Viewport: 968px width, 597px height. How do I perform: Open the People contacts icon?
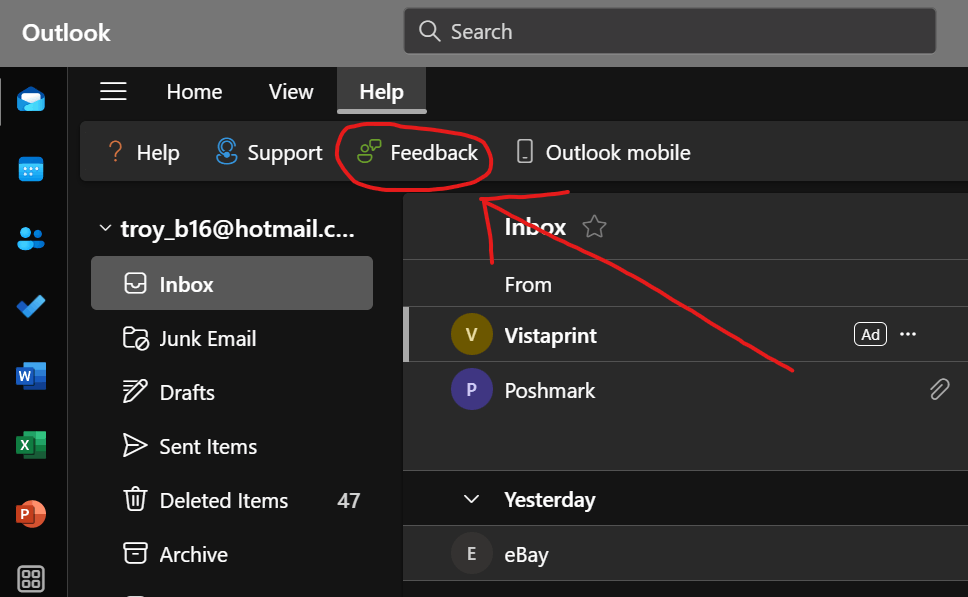(x=31, y=238)
